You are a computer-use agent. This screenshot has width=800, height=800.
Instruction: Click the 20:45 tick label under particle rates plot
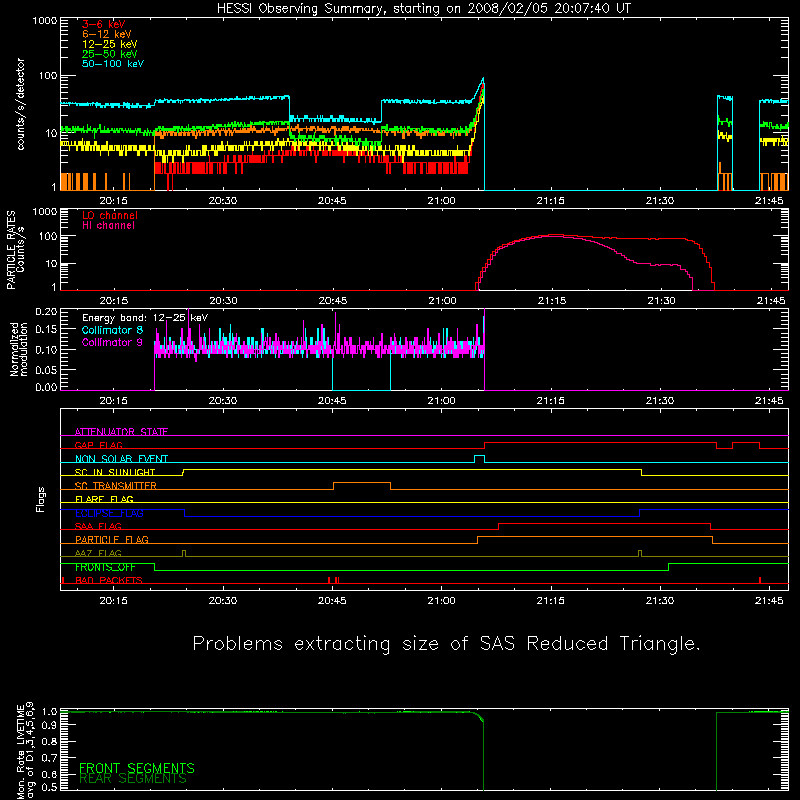(x=333, y=301)
